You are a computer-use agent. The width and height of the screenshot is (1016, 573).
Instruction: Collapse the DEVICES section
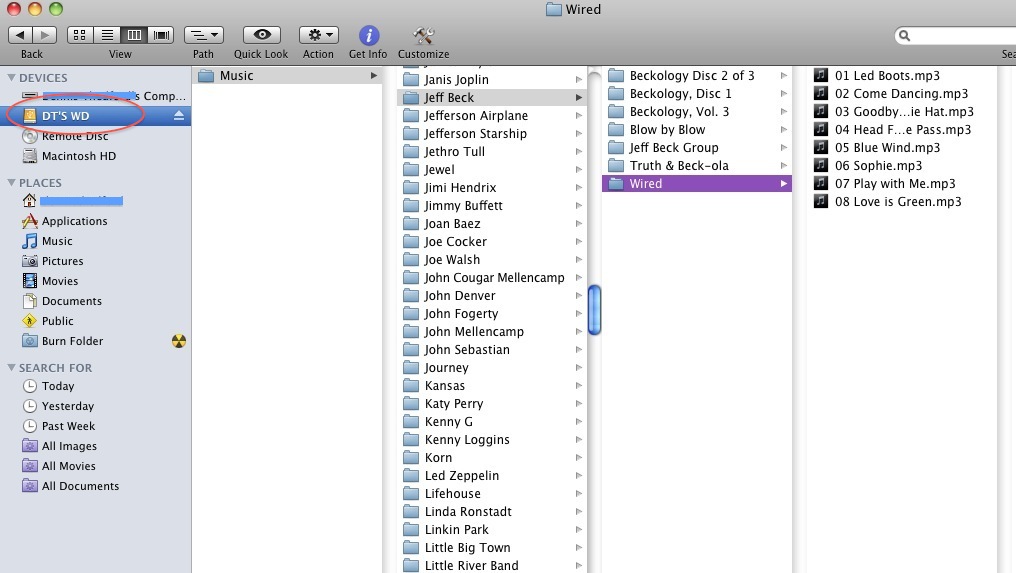coord(11,77)
